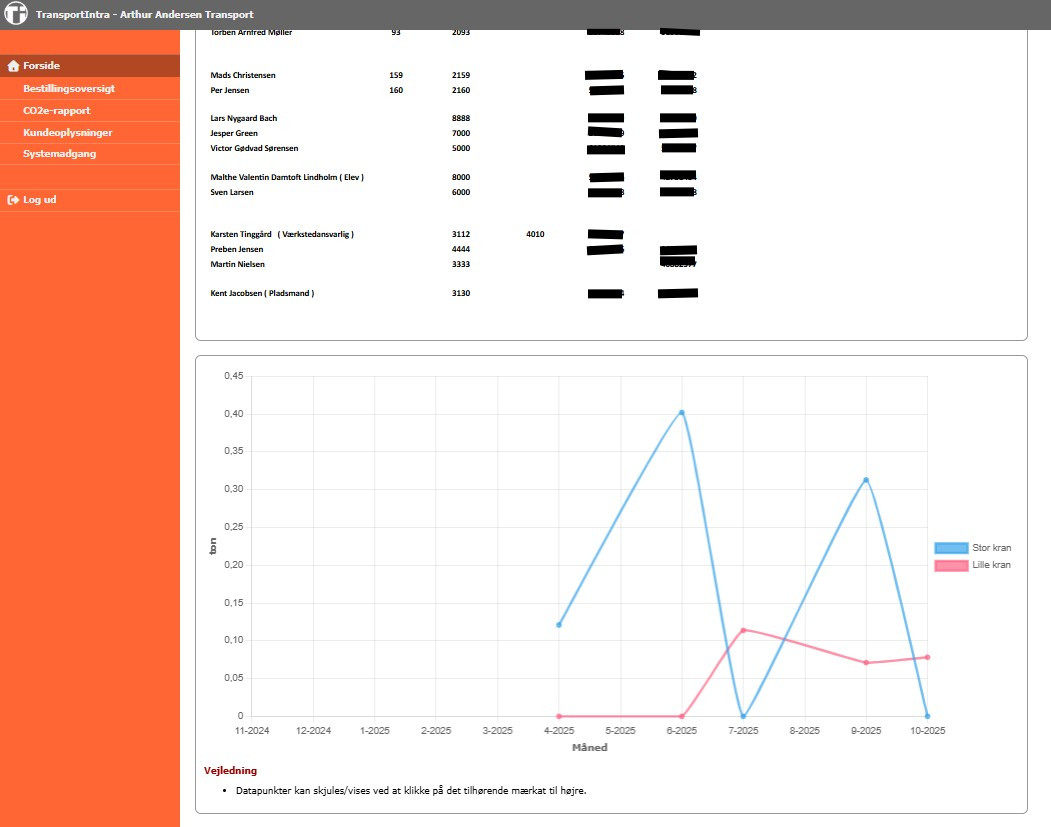The height and width of the screenshot is (827, 1051).
Task: Click the Karsten Tinggård staff row
Action: pos(282,234)
